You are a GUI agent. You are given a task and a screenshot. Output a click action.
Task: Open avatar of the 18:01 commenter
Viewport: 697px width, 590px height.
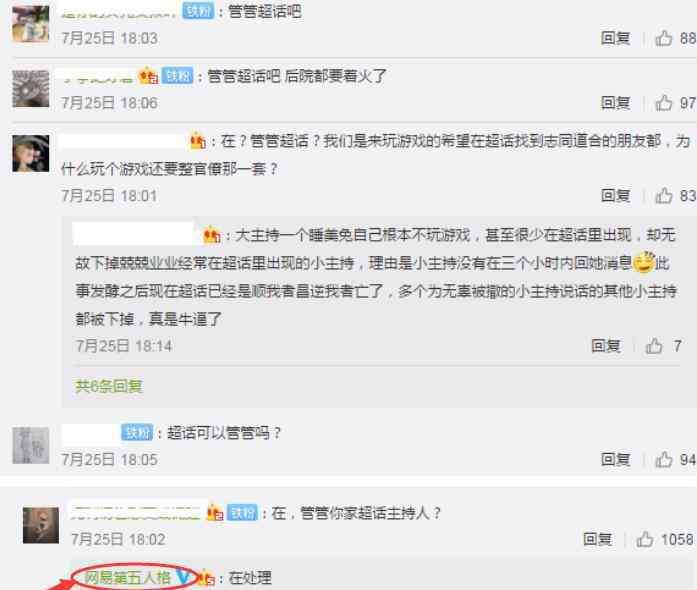pyautogui.click(x=31, y=153)
